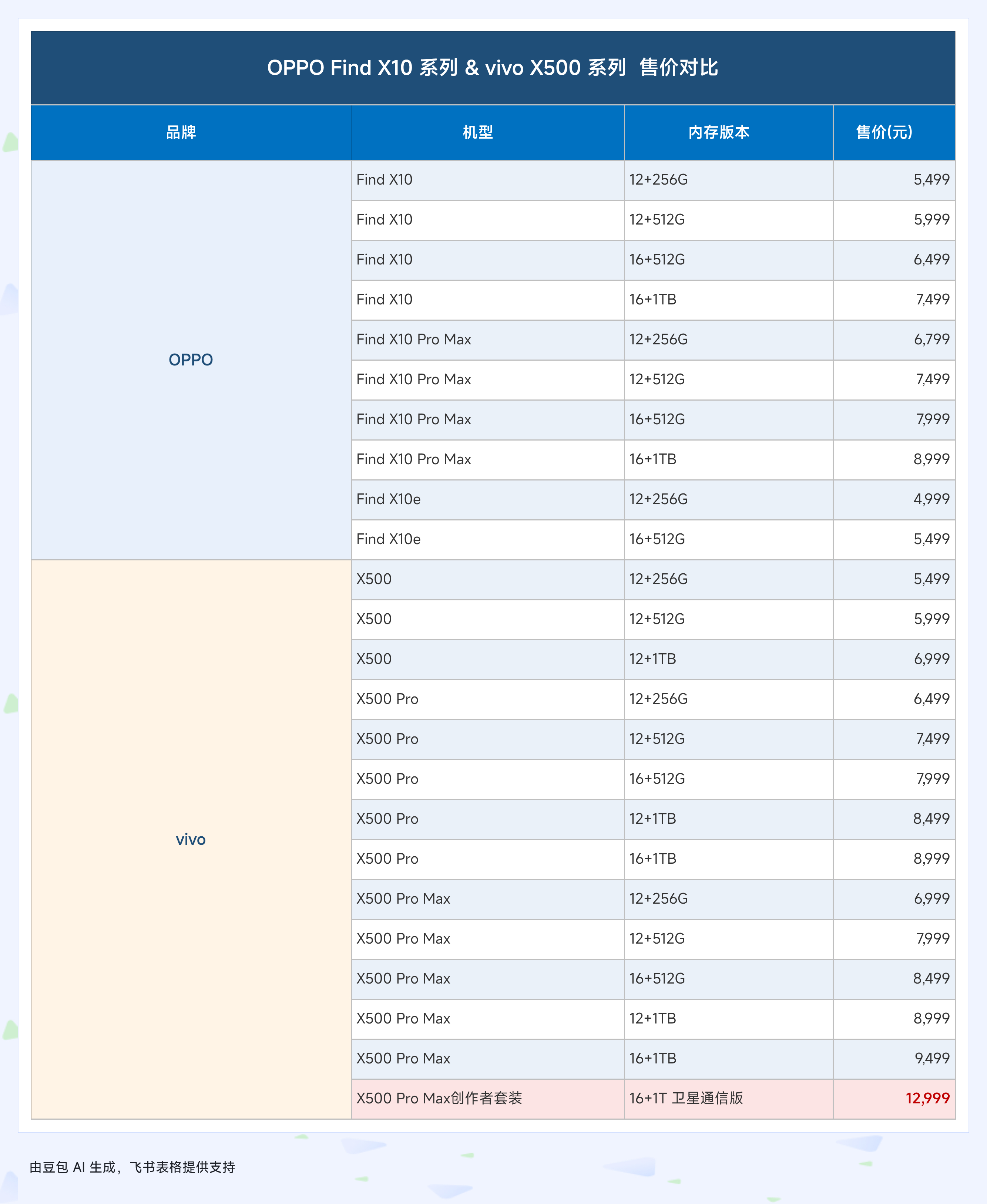Click the 售价(元) column header
Screen dimensions: 987x1204
tap(894, 132)
